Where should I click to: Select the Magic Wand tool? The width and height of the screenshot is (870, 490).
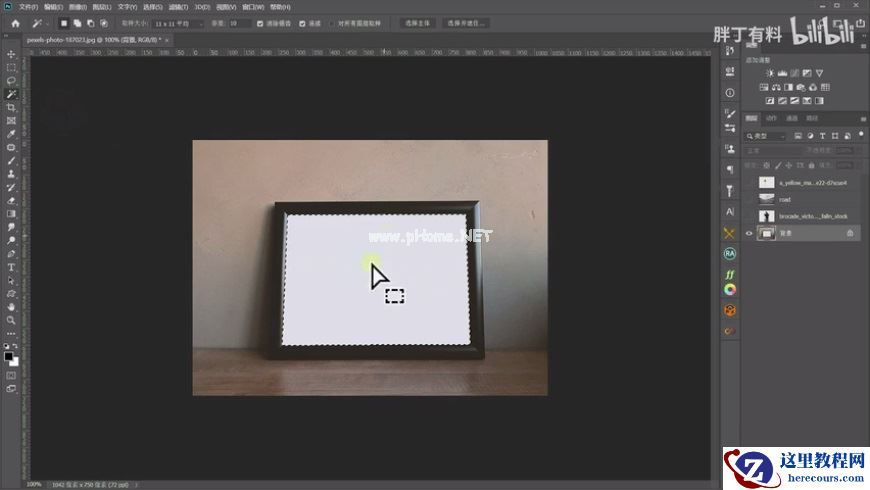point(11,94)
